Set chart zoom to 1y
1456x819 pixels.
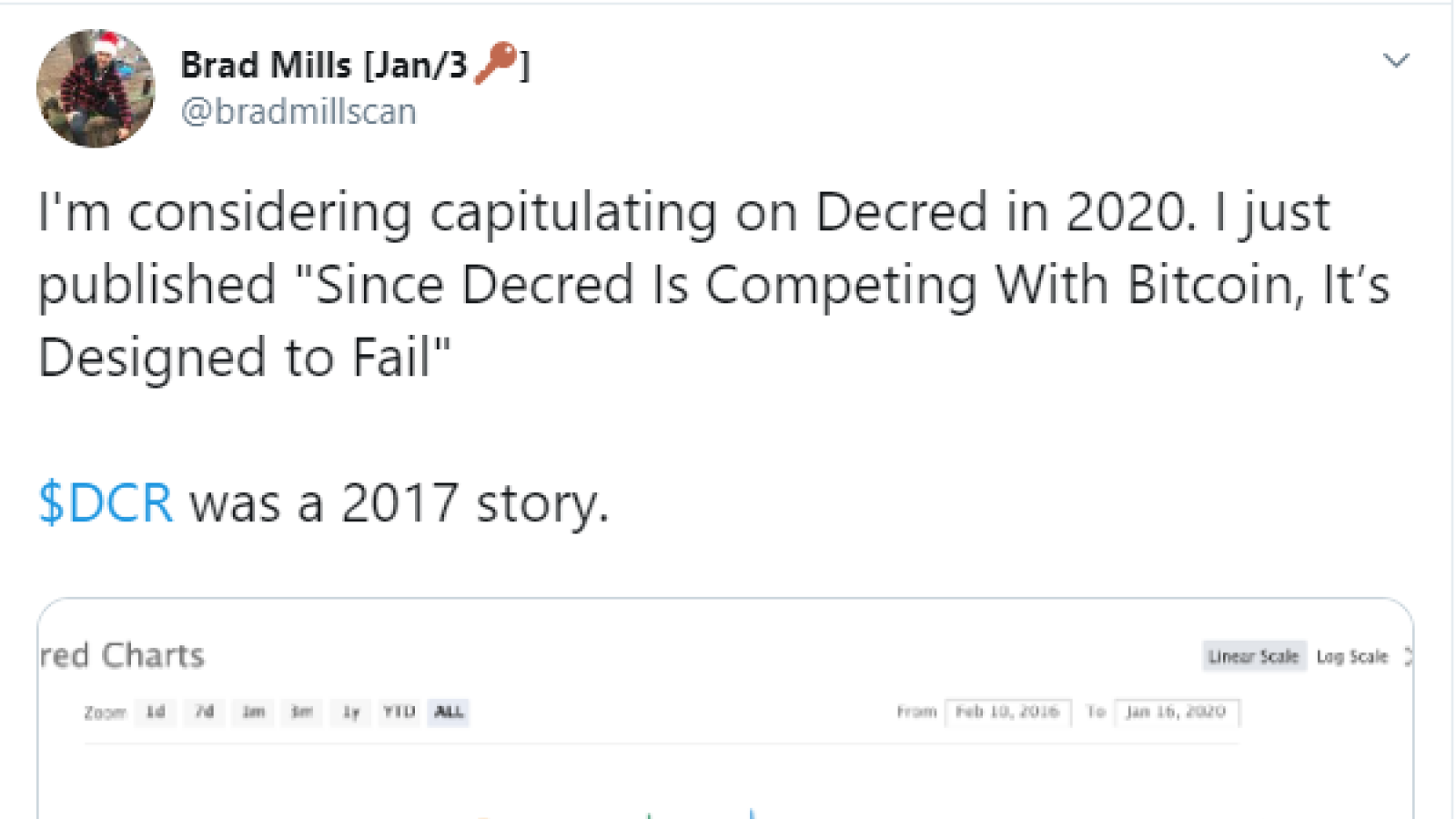point(351,712)
